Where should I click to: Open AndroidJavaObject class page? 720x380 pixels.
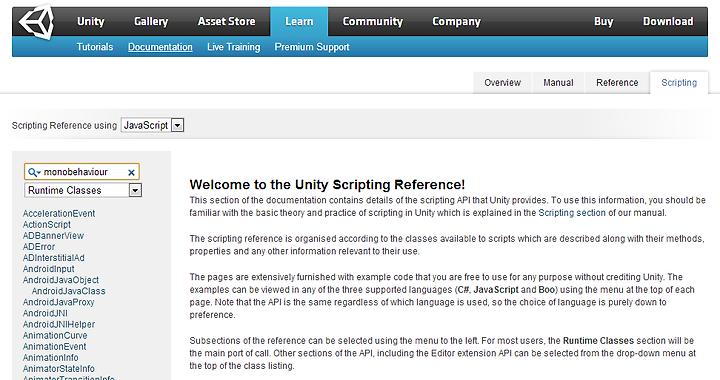coord(61,280)
